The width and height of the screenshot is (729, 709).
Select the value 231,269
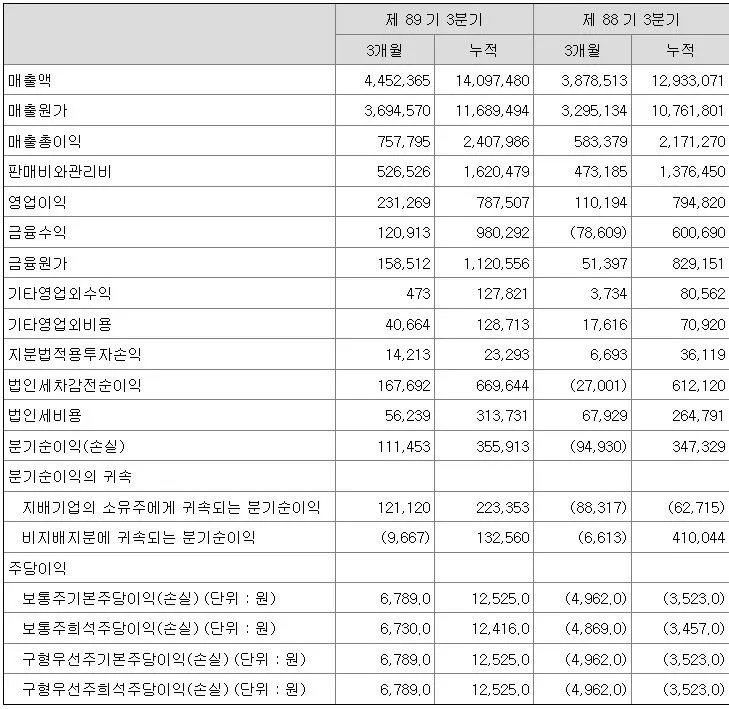404,202
